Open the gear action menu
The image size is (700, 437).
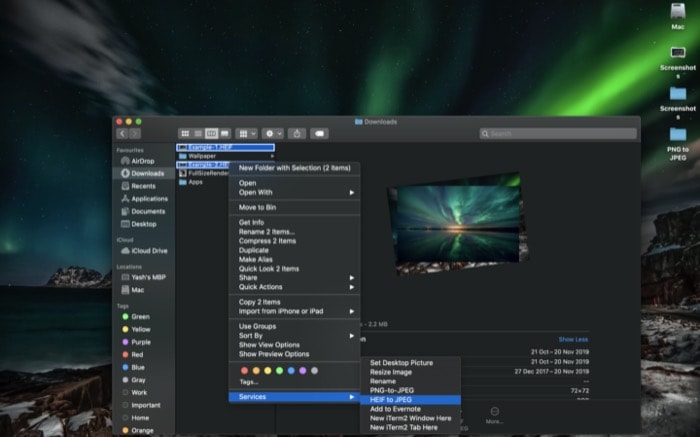(x=273, y=133)
